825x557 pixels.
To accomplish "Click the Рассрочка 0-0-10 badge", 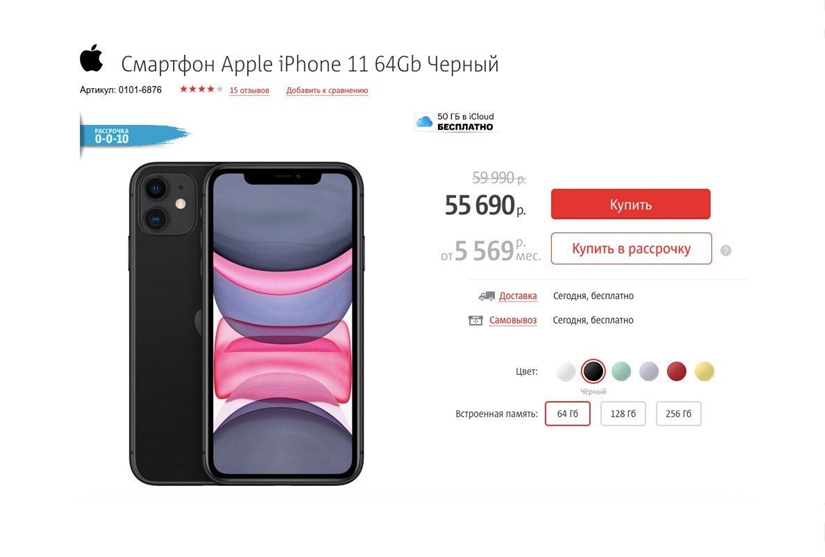I will 134,136.
